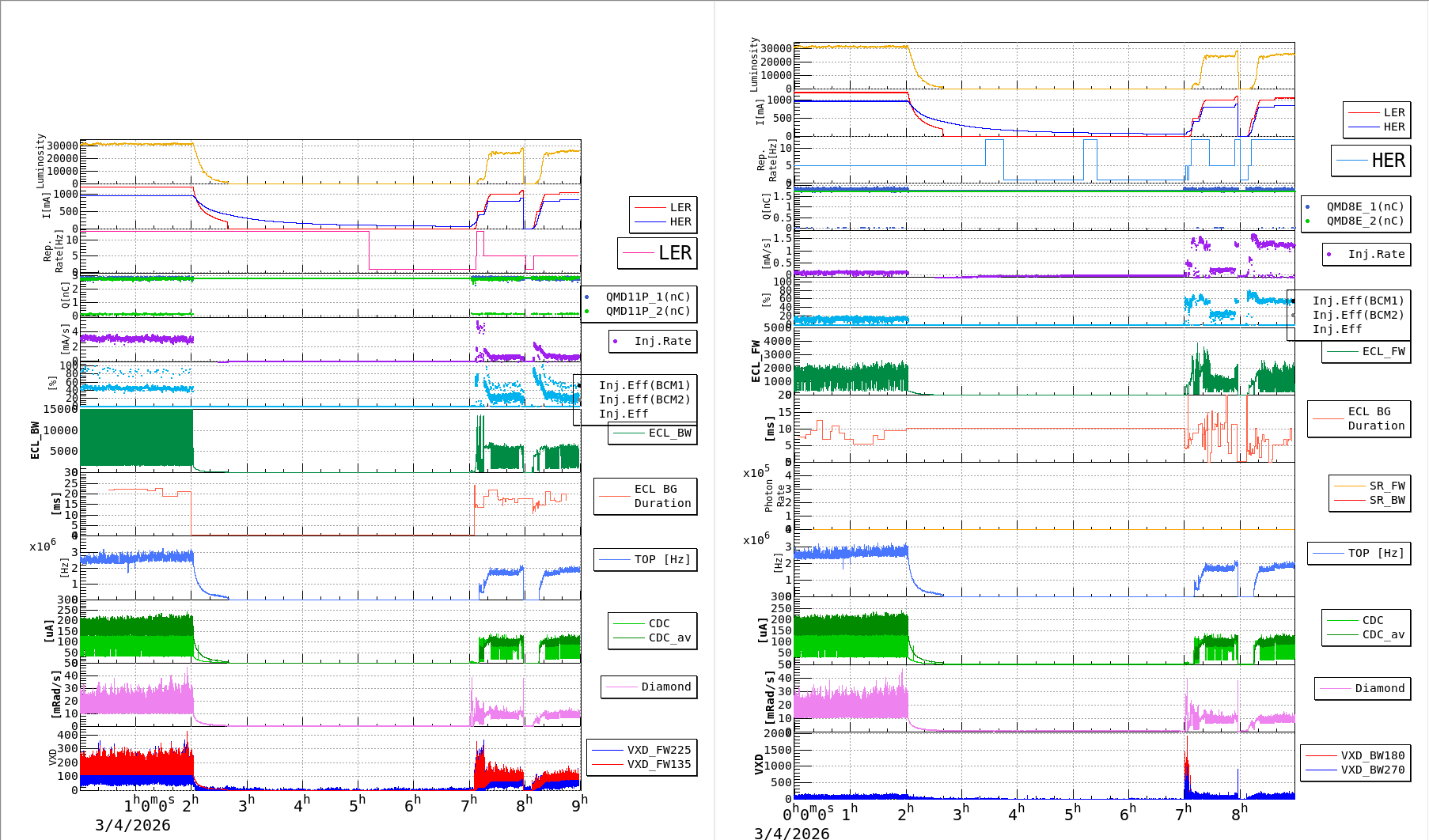Click the 1h0m0s time axis label
This screenshot has height=840, width=1429.
pyautogui.click(x=149, y=804)
